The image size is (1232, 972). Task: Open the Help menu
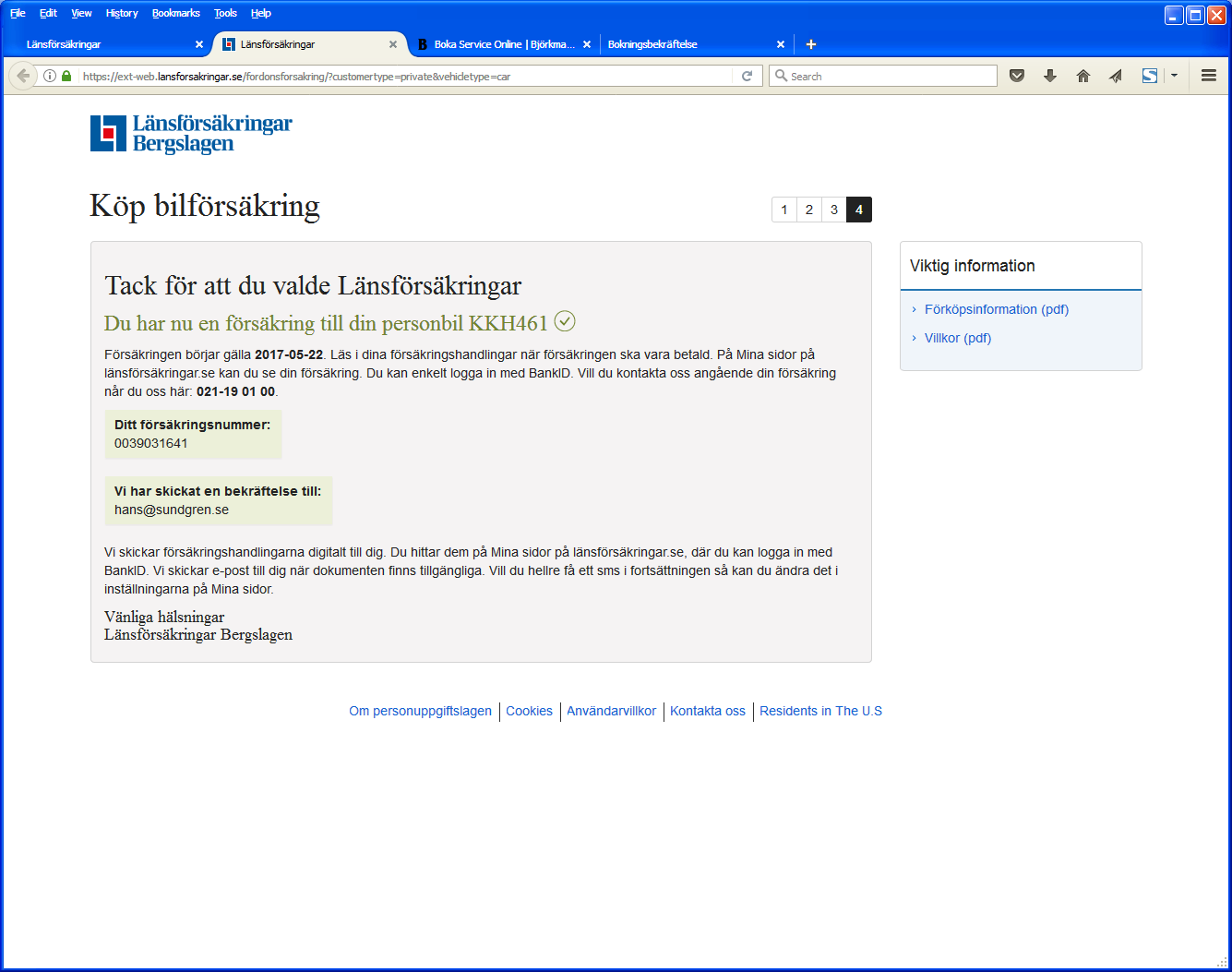tap(261, 13)
